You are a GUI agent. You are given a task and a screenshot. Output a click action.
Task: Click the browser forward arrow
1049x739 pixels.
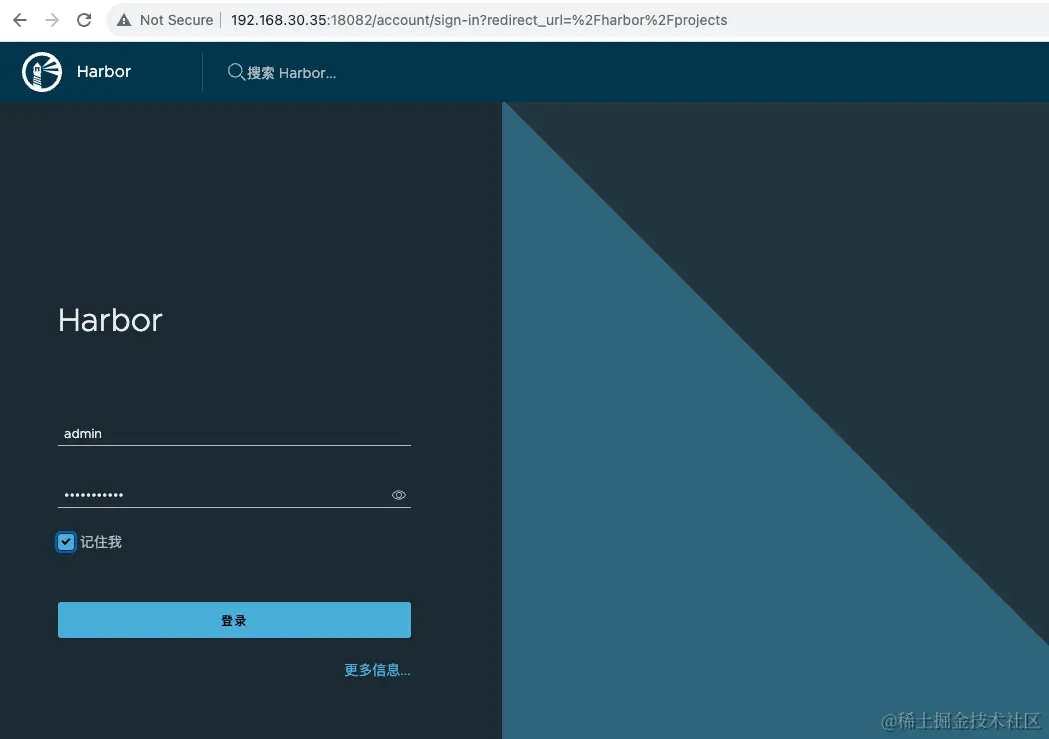tap(52, 20)
